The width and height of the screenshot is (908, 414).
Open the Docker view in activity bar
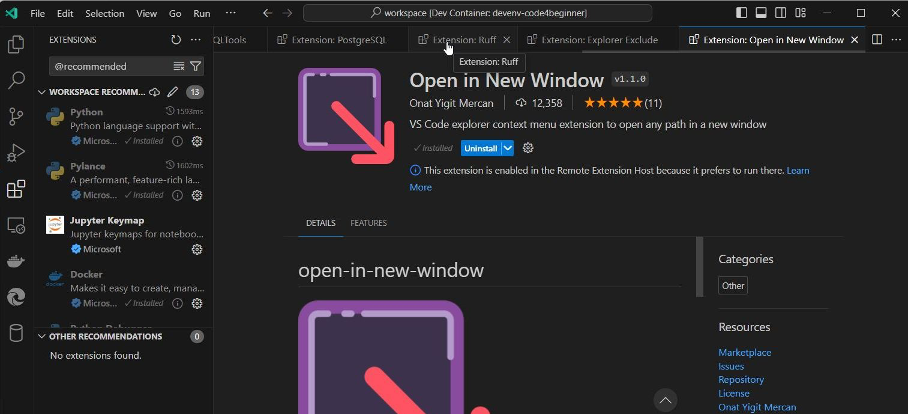(x=16, y=261)
